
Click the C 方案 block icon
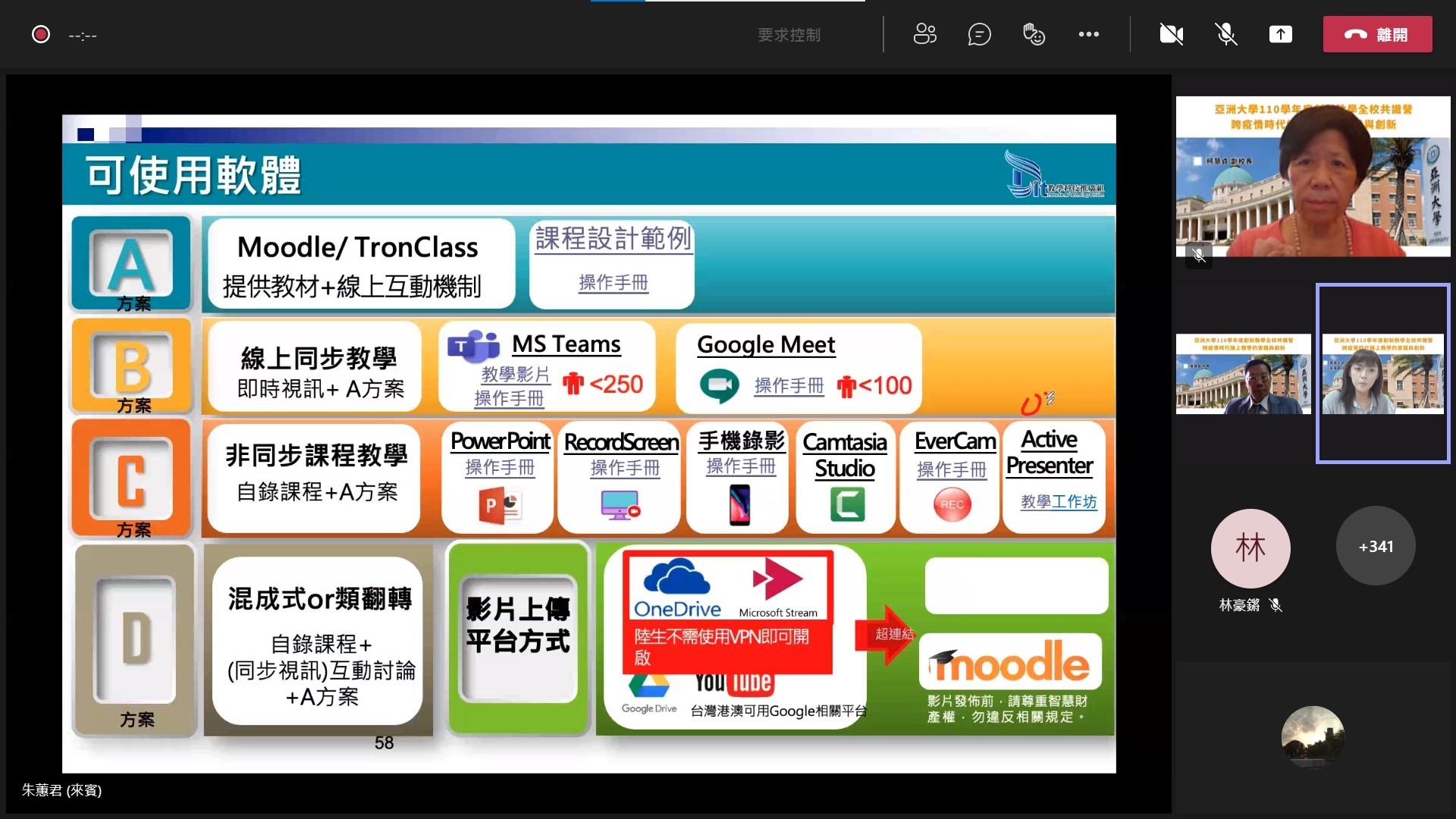pyautogui.click(x=131, y=479)
